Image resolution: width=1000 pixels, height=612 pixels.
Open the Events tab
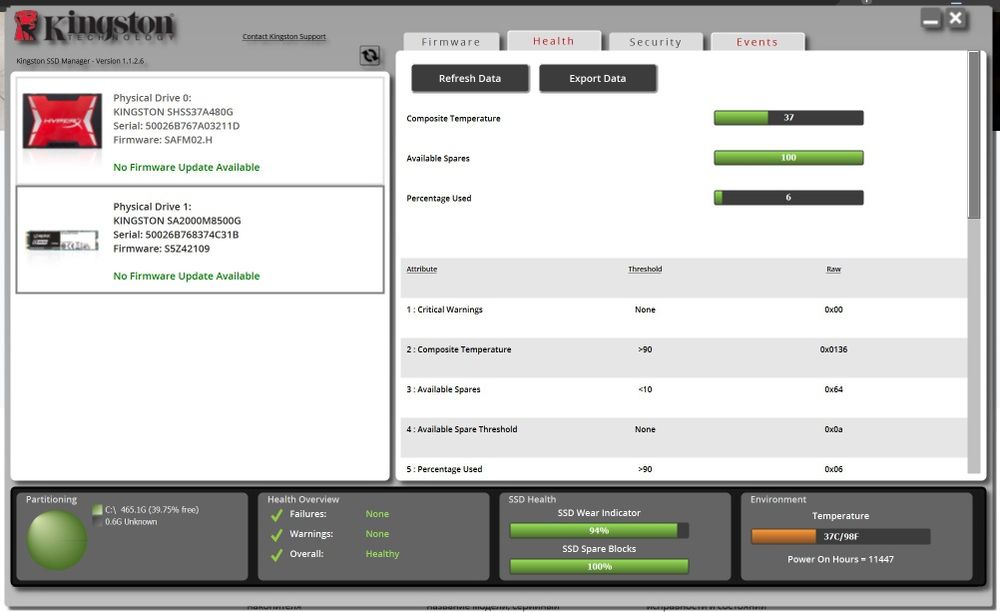tap(757, 41)
